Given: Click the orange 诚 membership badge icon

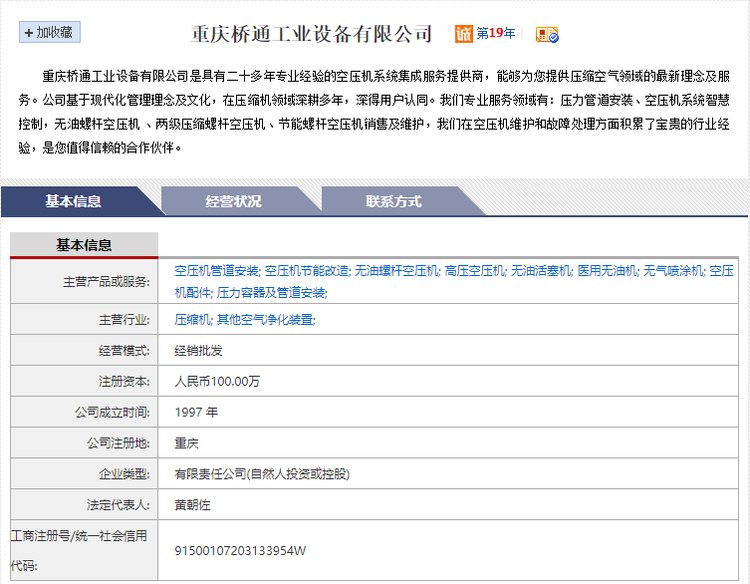Looking at the screenshot, I should [464, 34].
